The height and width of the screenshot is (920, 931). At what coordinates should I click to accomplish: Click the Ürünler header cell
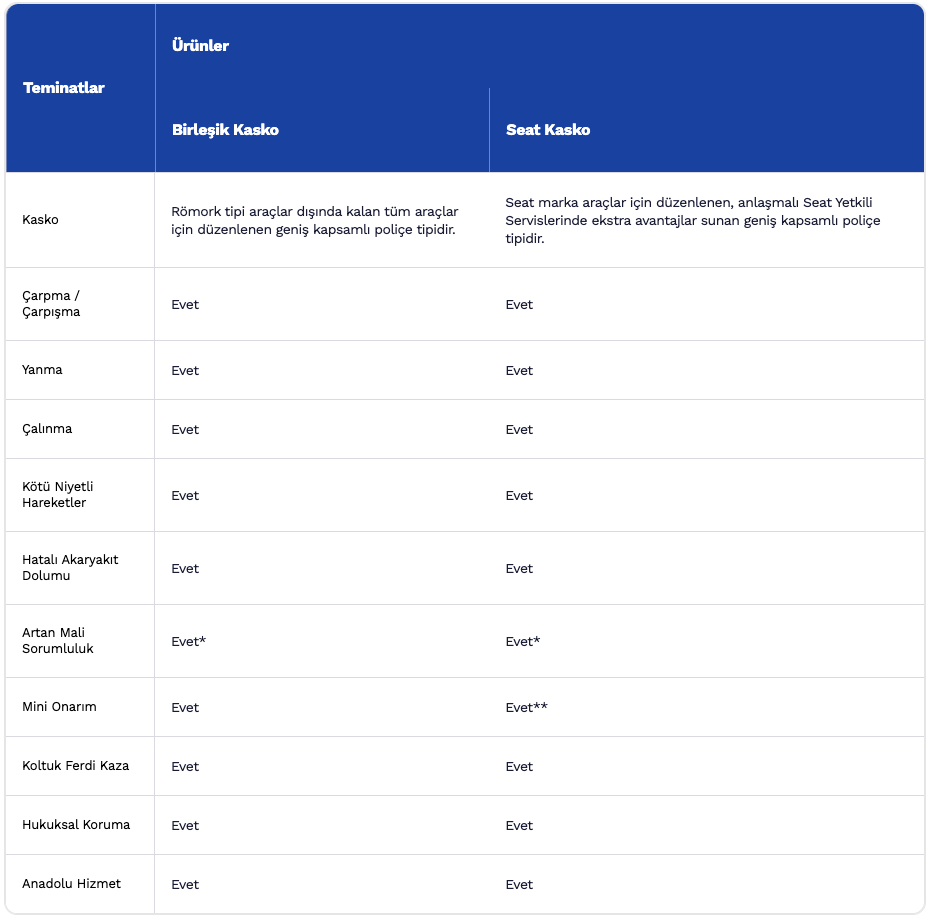click(x=200, y=46)
